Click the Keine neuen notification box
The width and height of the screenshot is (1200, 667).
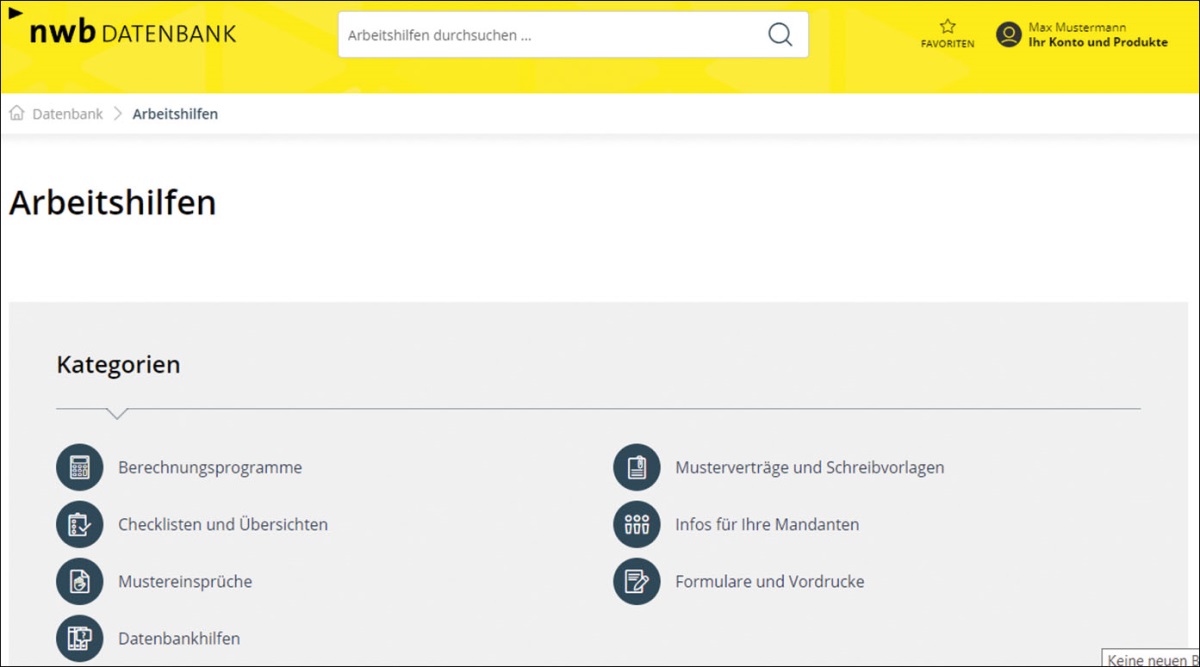click(x=1152, y=659)
